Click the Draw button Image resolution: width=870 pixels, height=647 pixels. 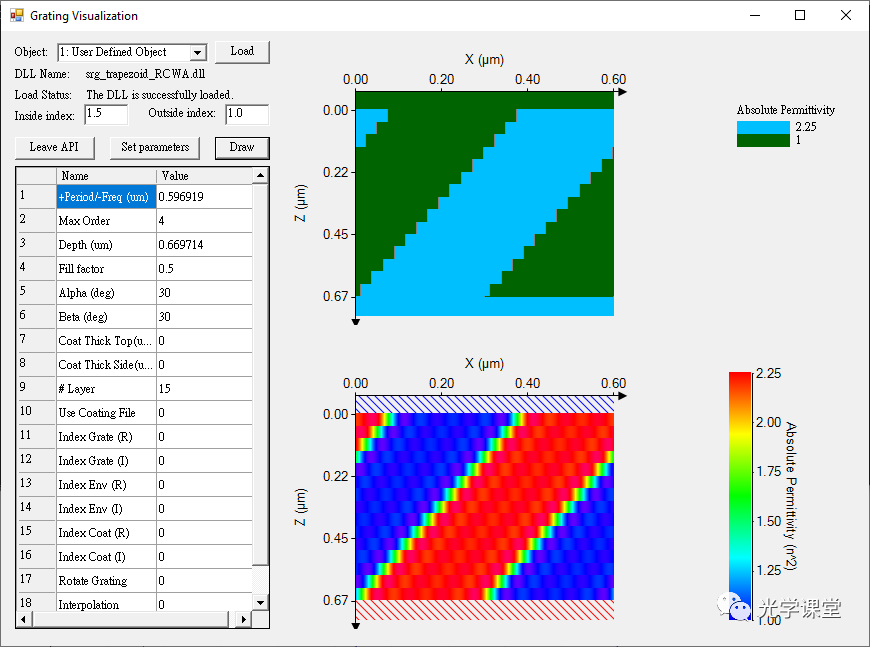[242, 148]
